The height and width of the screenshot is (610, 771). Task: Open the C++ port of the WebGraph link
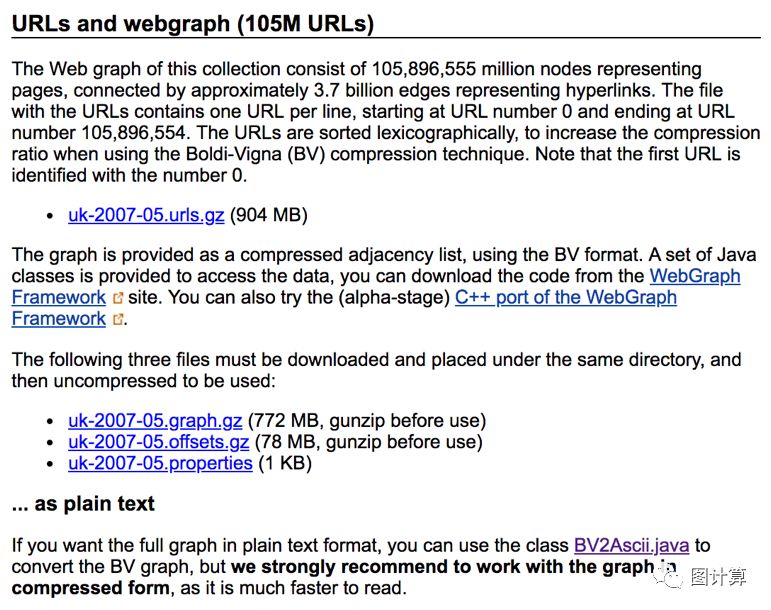565,297
